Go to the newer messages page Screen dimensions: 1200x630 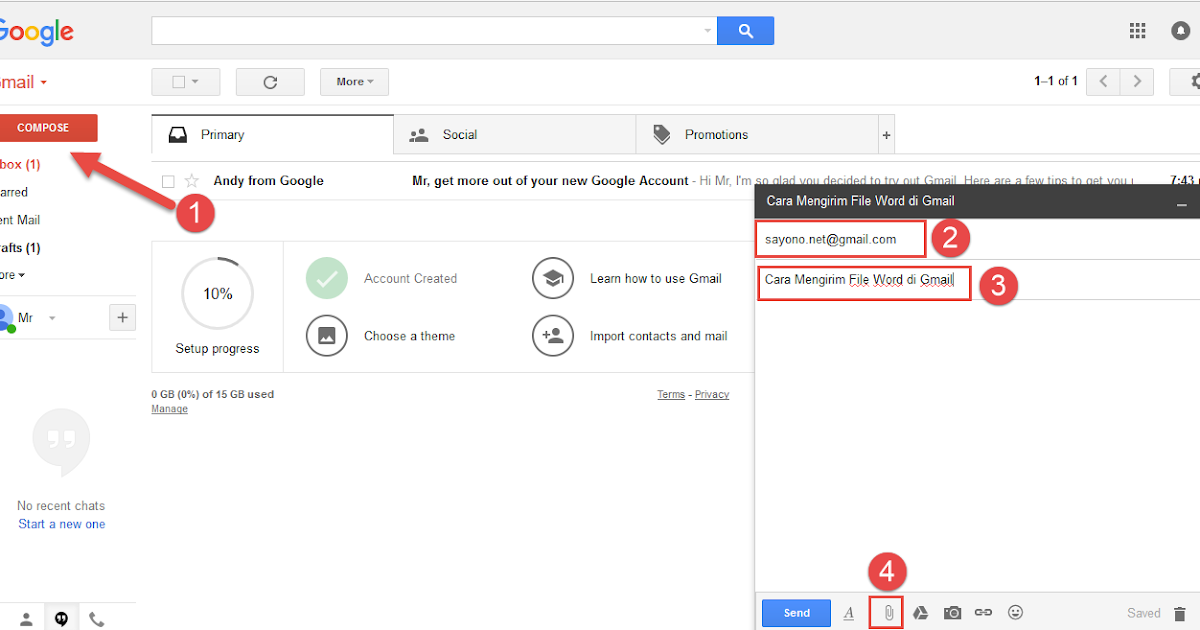[x=1103, y=82]
